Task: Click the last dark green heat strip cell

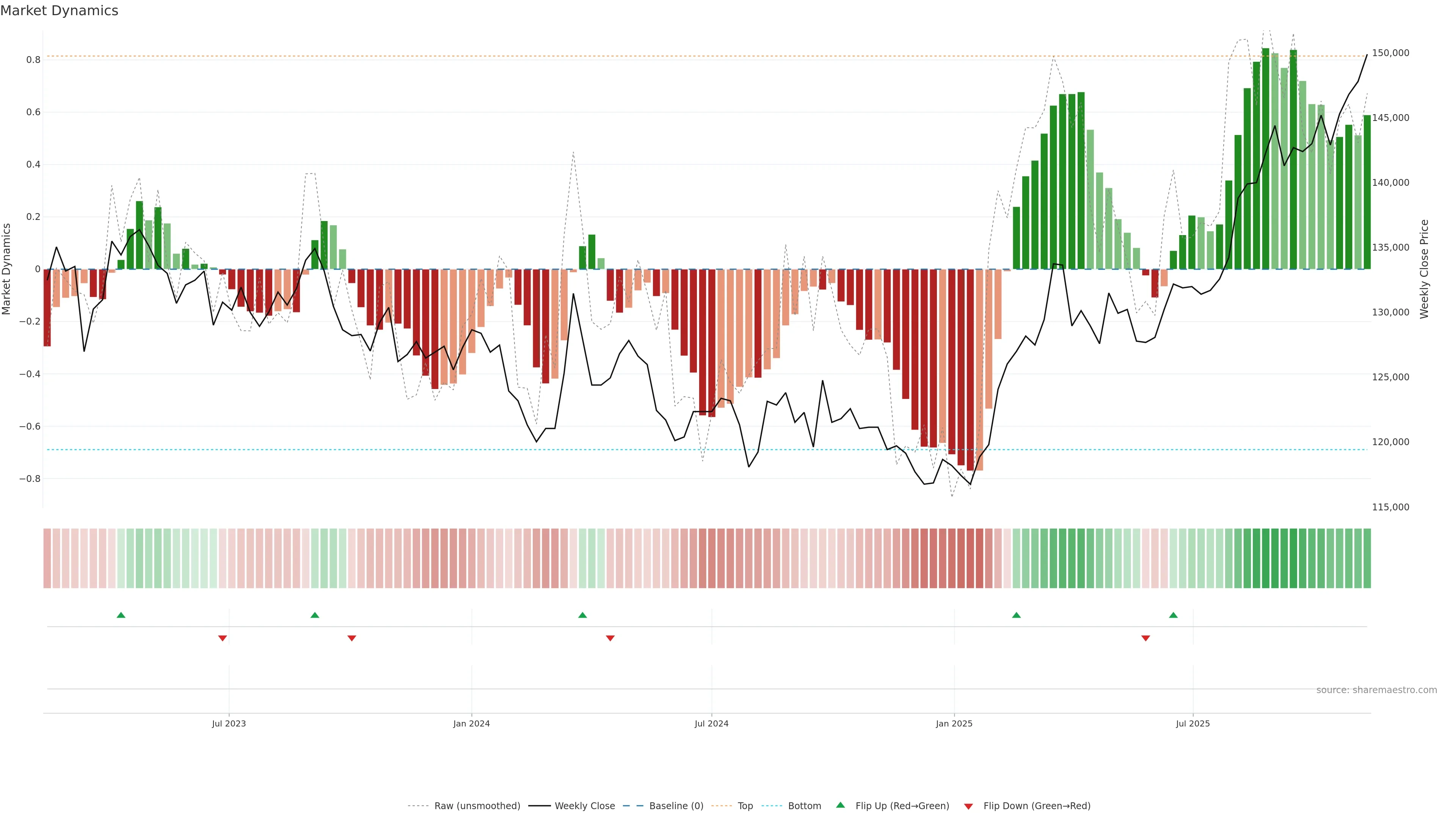Action: 1367,559
